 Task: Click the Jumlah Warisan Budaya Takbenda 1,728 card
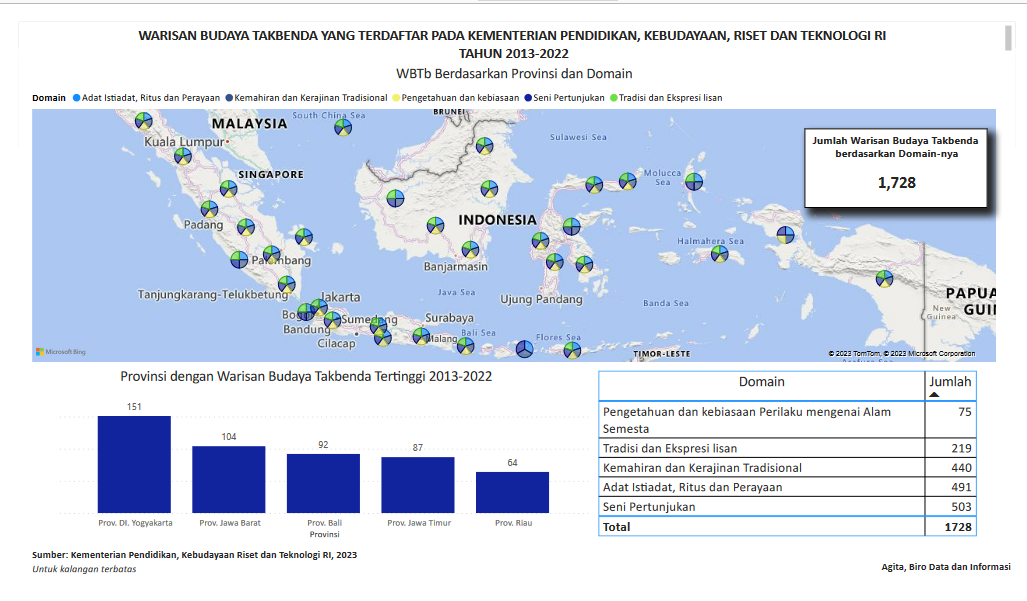click(896, 167)
